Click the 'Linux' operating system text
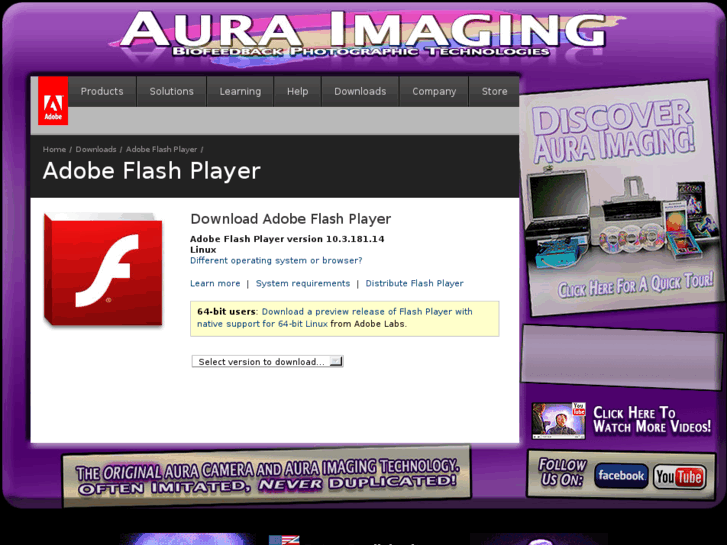 [x=203, y=250]
